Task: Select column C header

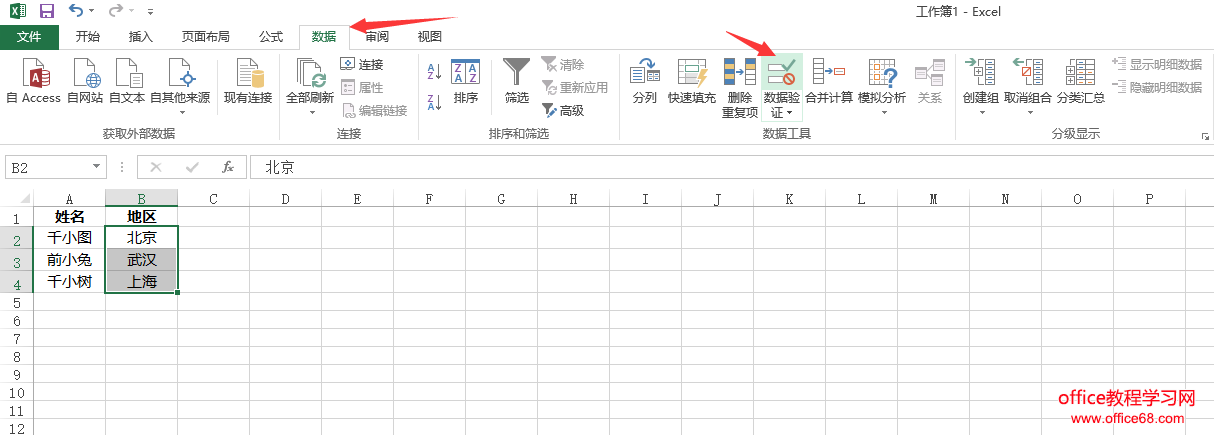Action: coord(213,199)
